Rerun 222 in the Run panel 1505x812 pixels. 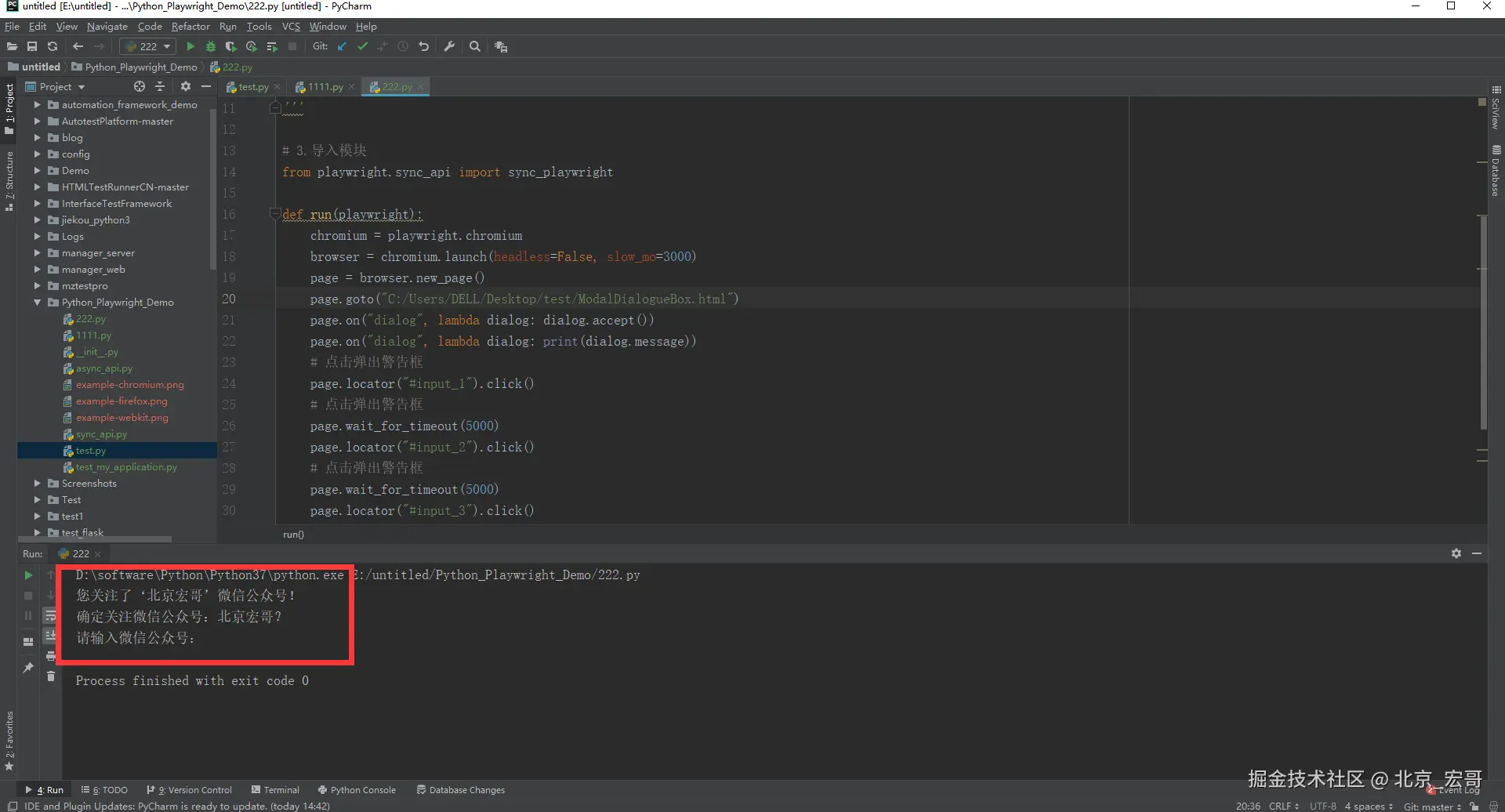(x=28, y=575)
